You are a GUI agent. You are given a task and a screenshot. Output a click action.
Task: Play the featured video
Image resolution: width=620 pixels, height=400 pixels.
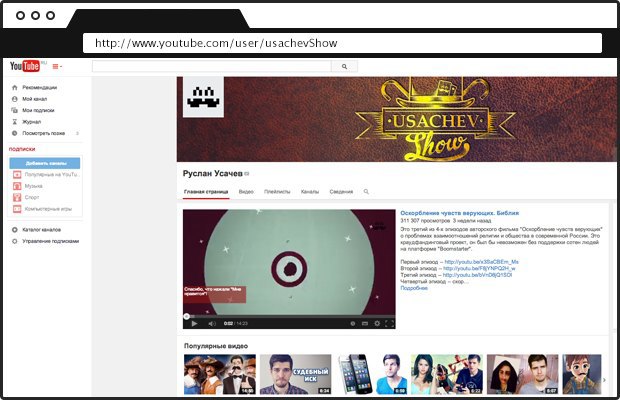coord(194,323)
